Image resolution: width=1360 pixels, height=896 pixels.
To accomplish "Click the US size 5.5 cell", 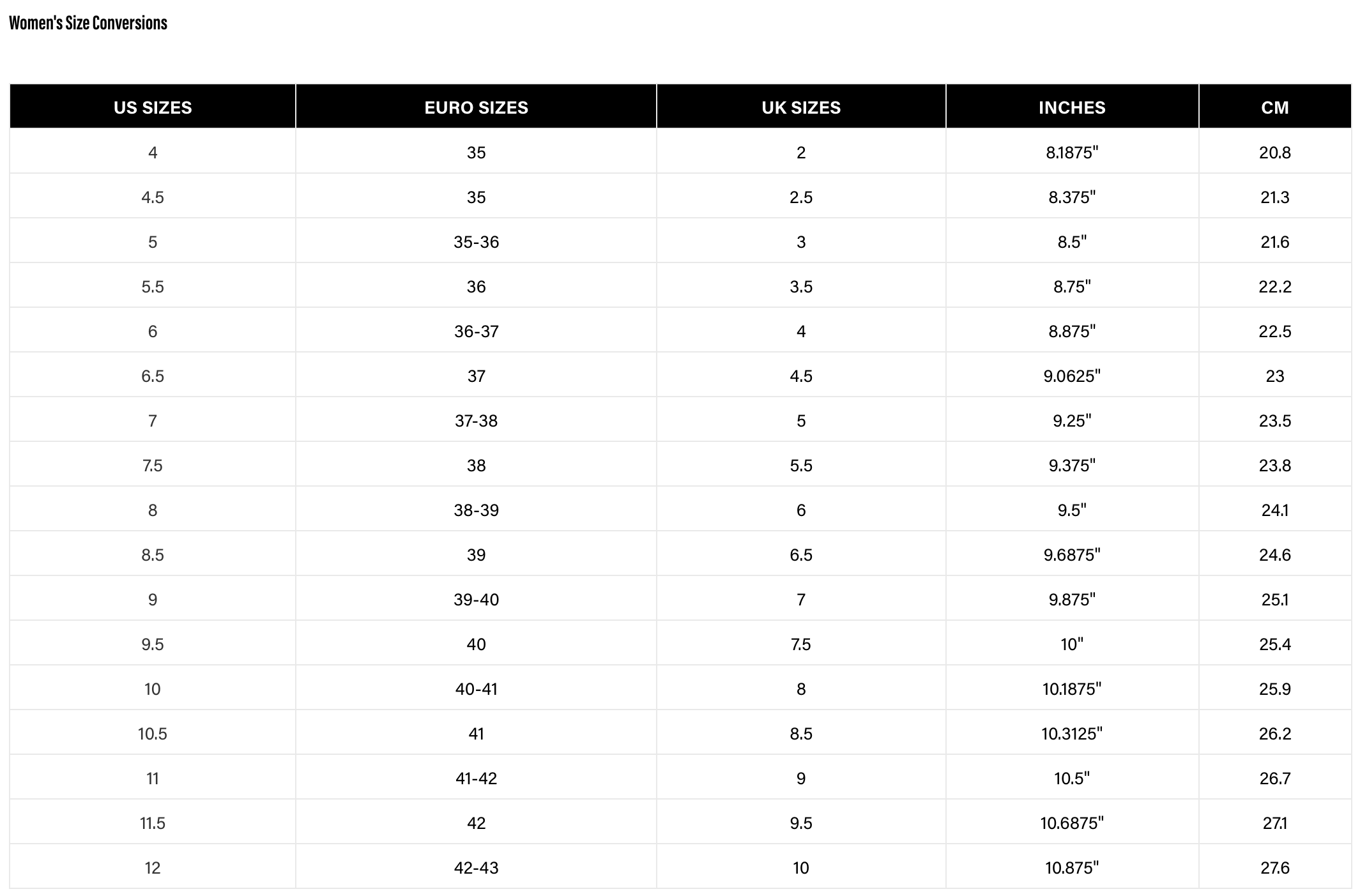I will [153, 287].
